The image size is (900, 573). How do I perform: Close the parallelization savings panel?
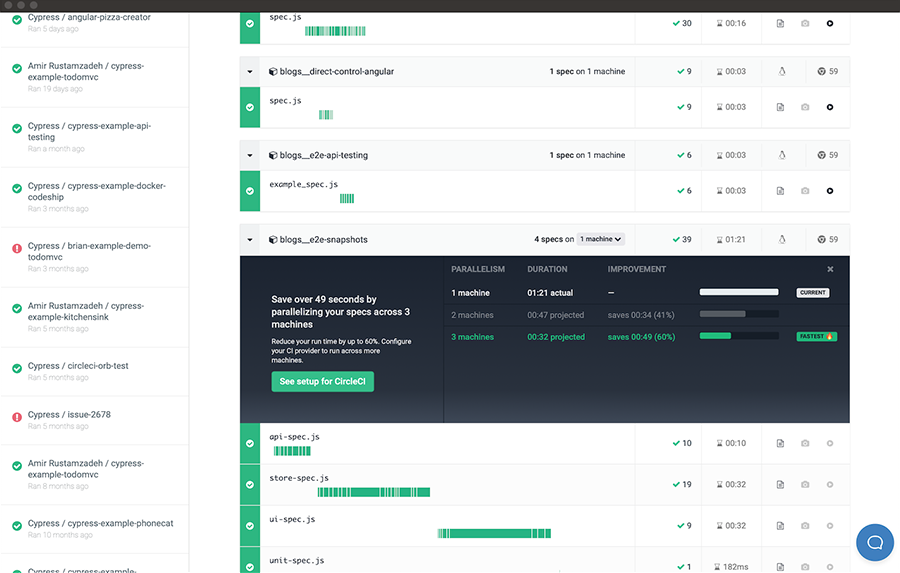pyautogui.click(x=830, y=269)
